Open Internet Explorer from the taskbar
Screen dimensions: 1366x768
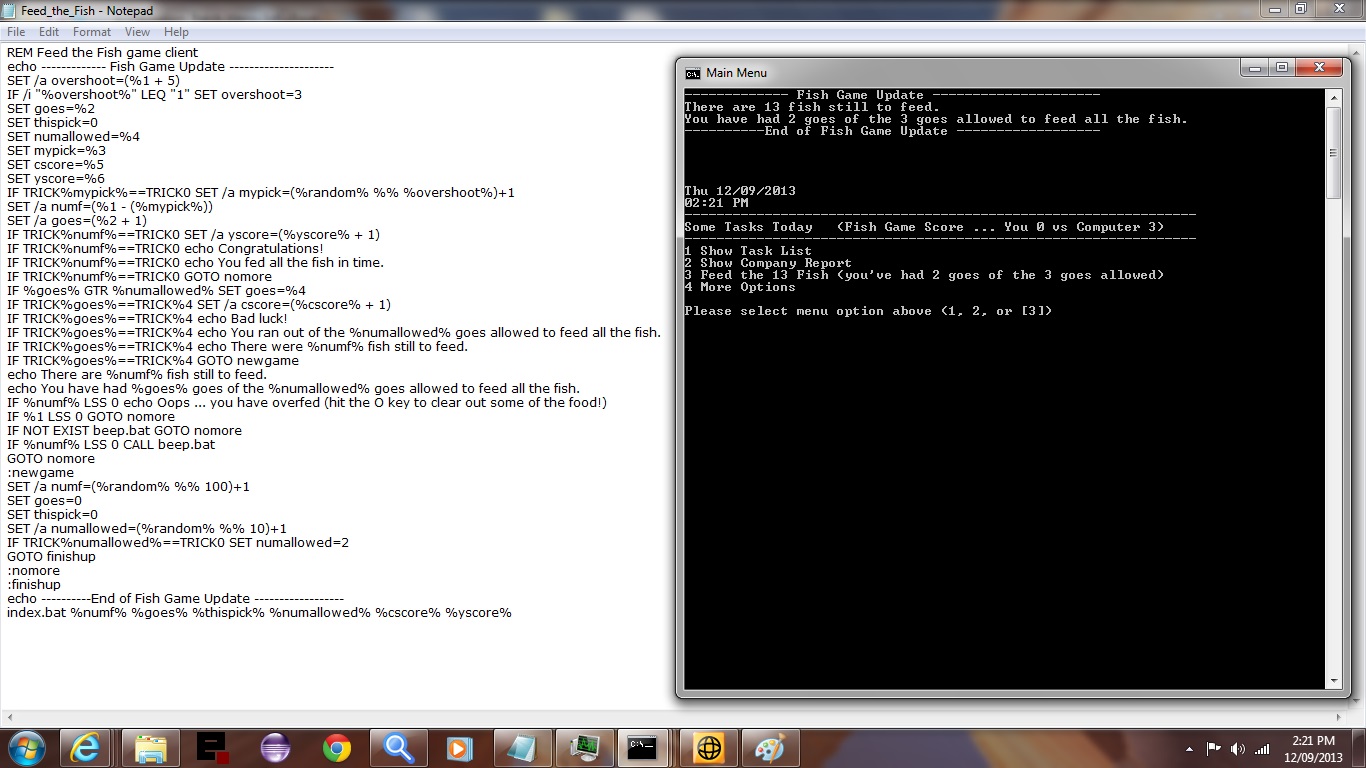tap(88, 748)
